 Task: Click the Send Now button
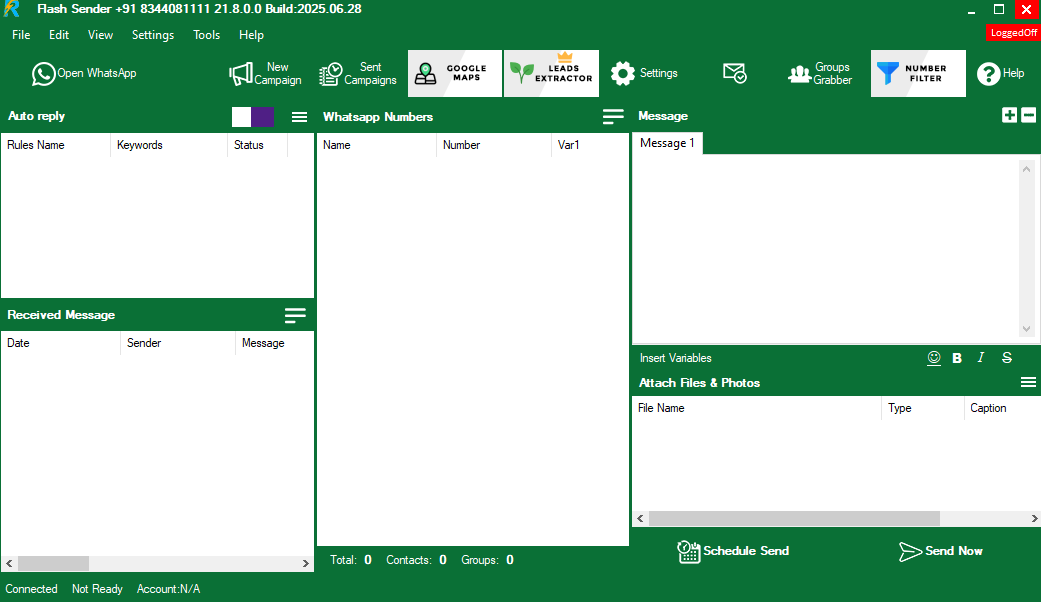[x=940, y=551]
